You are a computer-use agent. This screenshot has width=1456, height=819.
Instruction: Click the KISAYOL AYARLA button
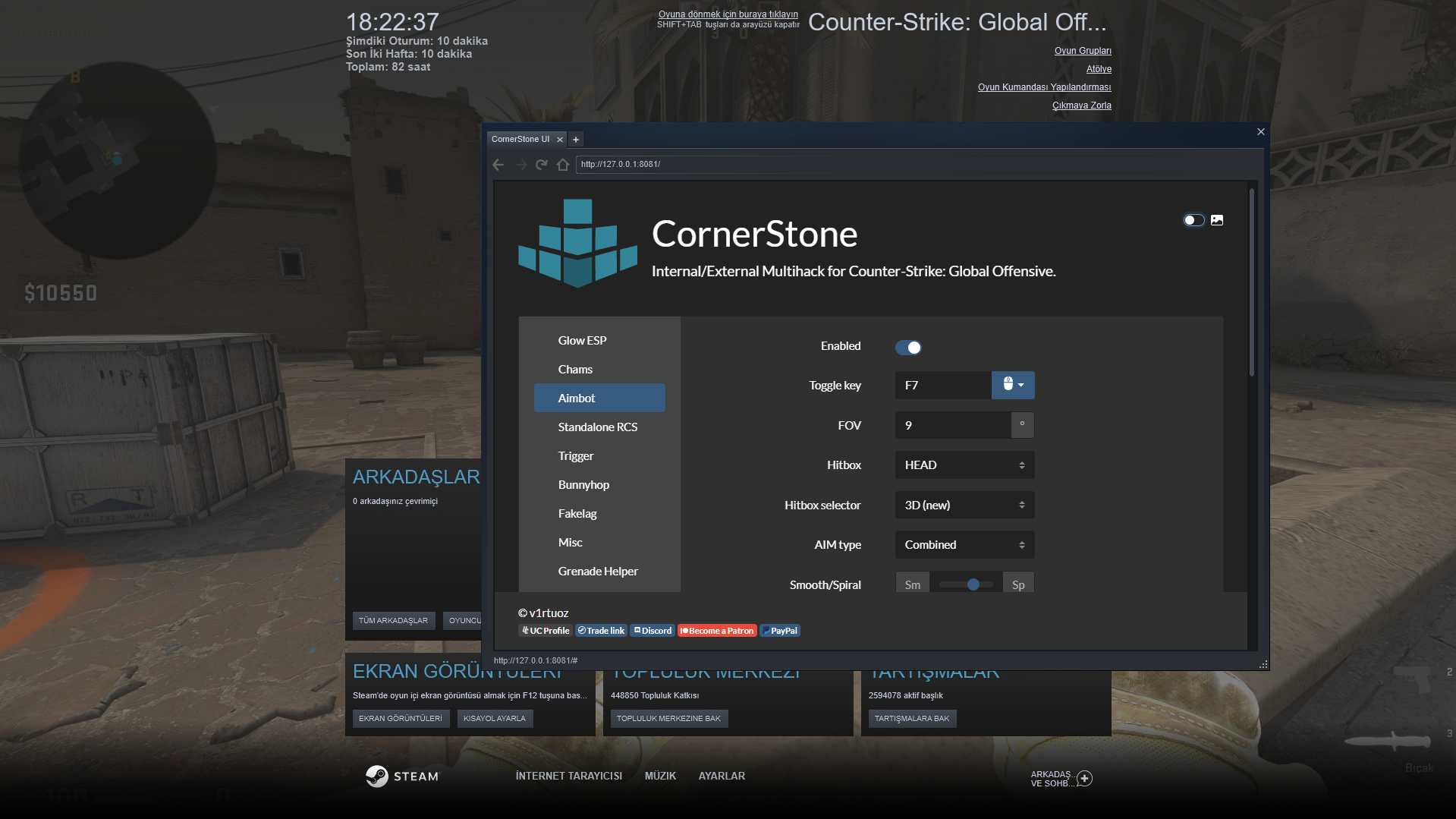pos(495,719)
